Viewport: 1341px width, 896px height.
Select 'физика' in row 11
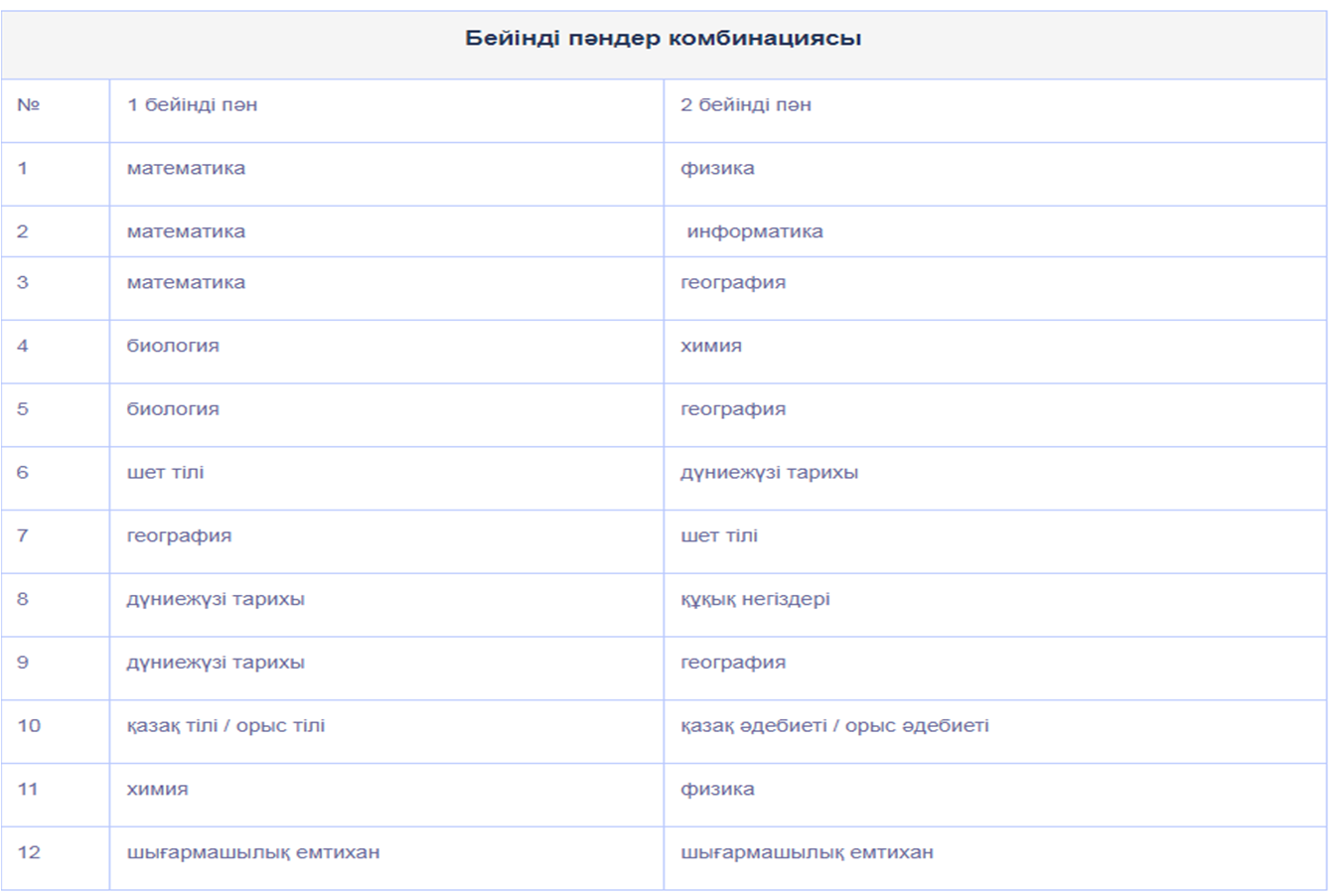[717, 790]
